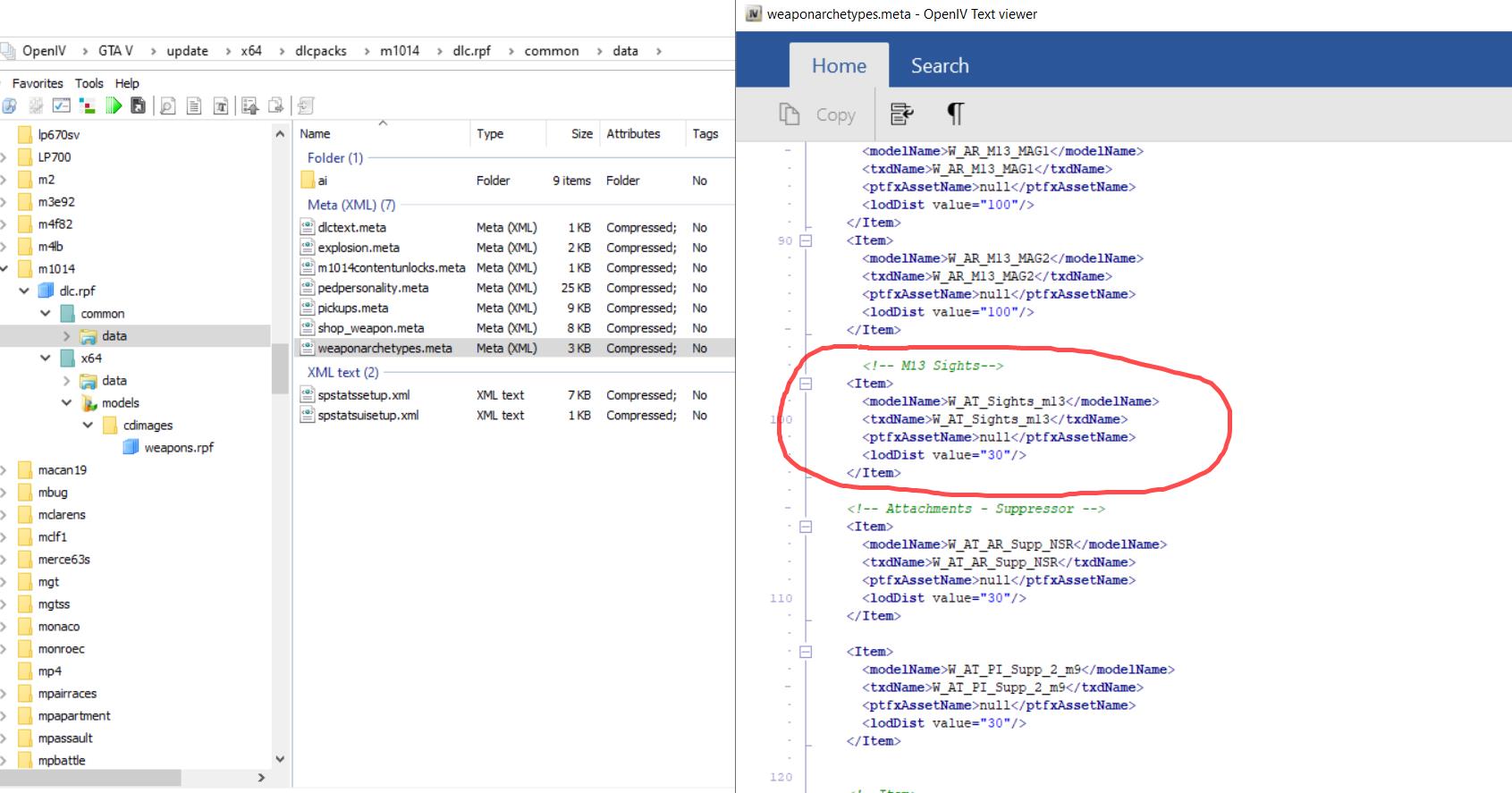Collapse the code block at line 90
The image size is (1512, 793).
806,240
